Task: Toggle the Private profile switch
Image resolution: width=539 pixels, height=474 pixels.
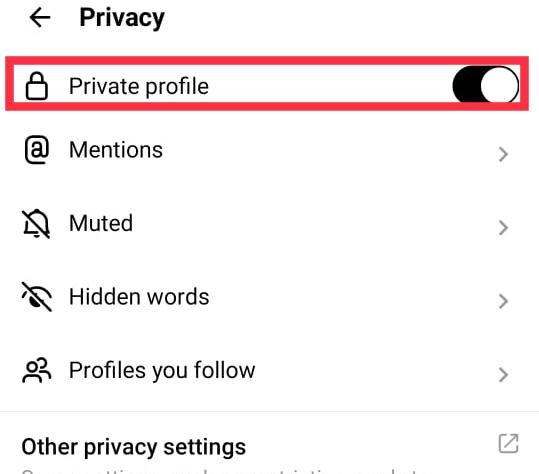Action: pyautogui.click(x=485, y=85)
